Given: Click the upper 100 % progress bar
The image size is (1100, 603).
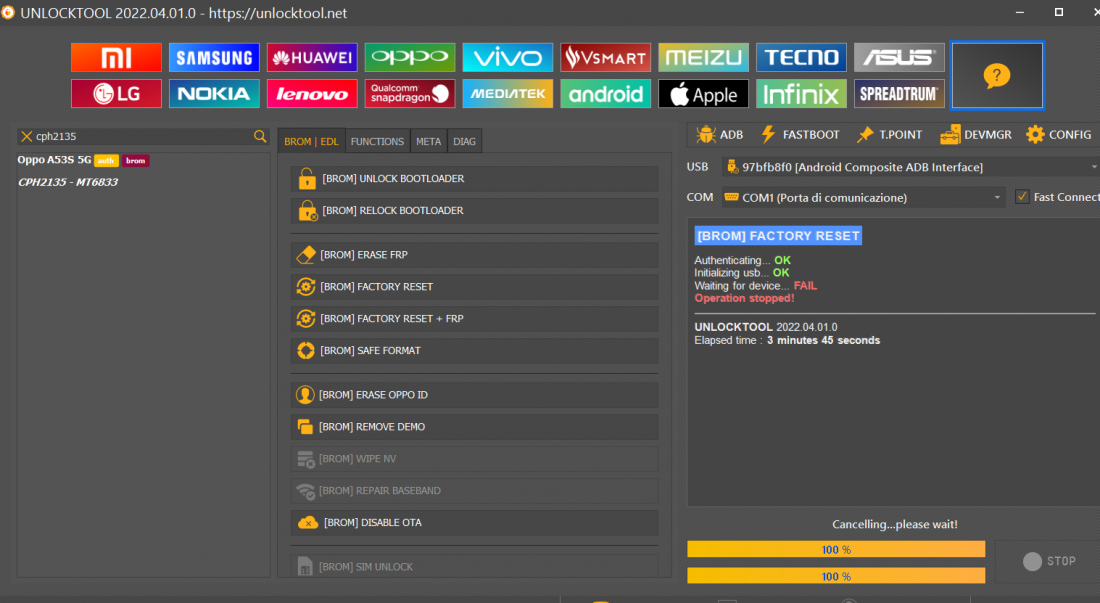Looking at the screenshot, I should [x=836, y=549].
